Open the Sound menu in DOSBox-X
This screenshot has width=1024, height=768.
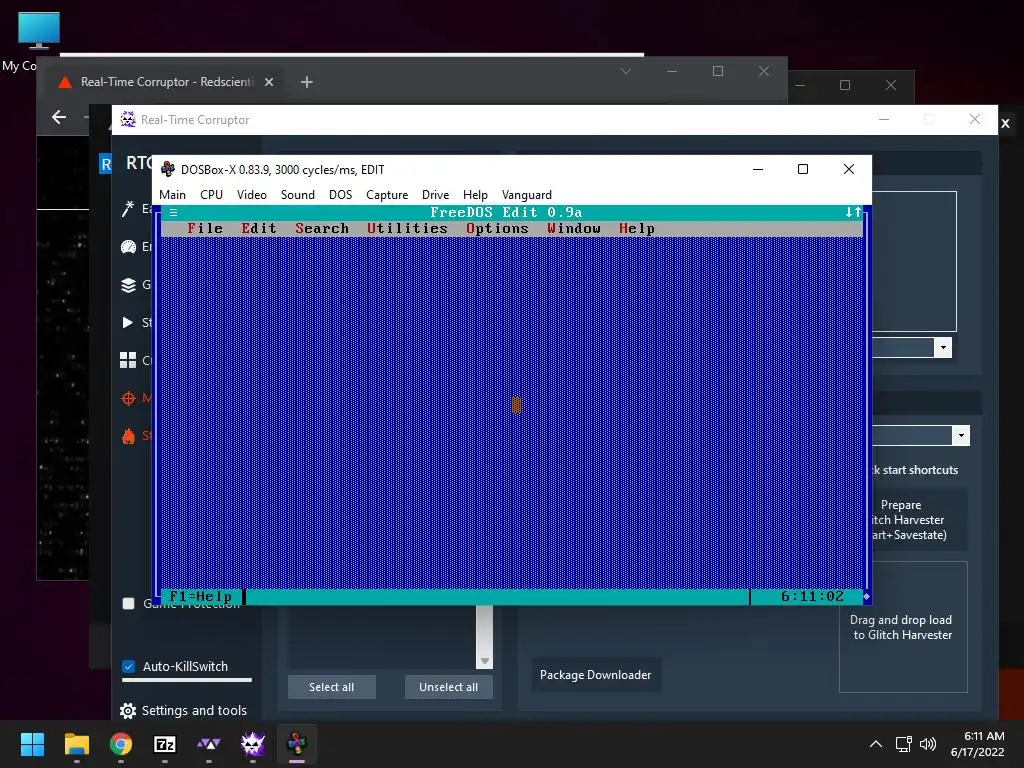(298, 195)
